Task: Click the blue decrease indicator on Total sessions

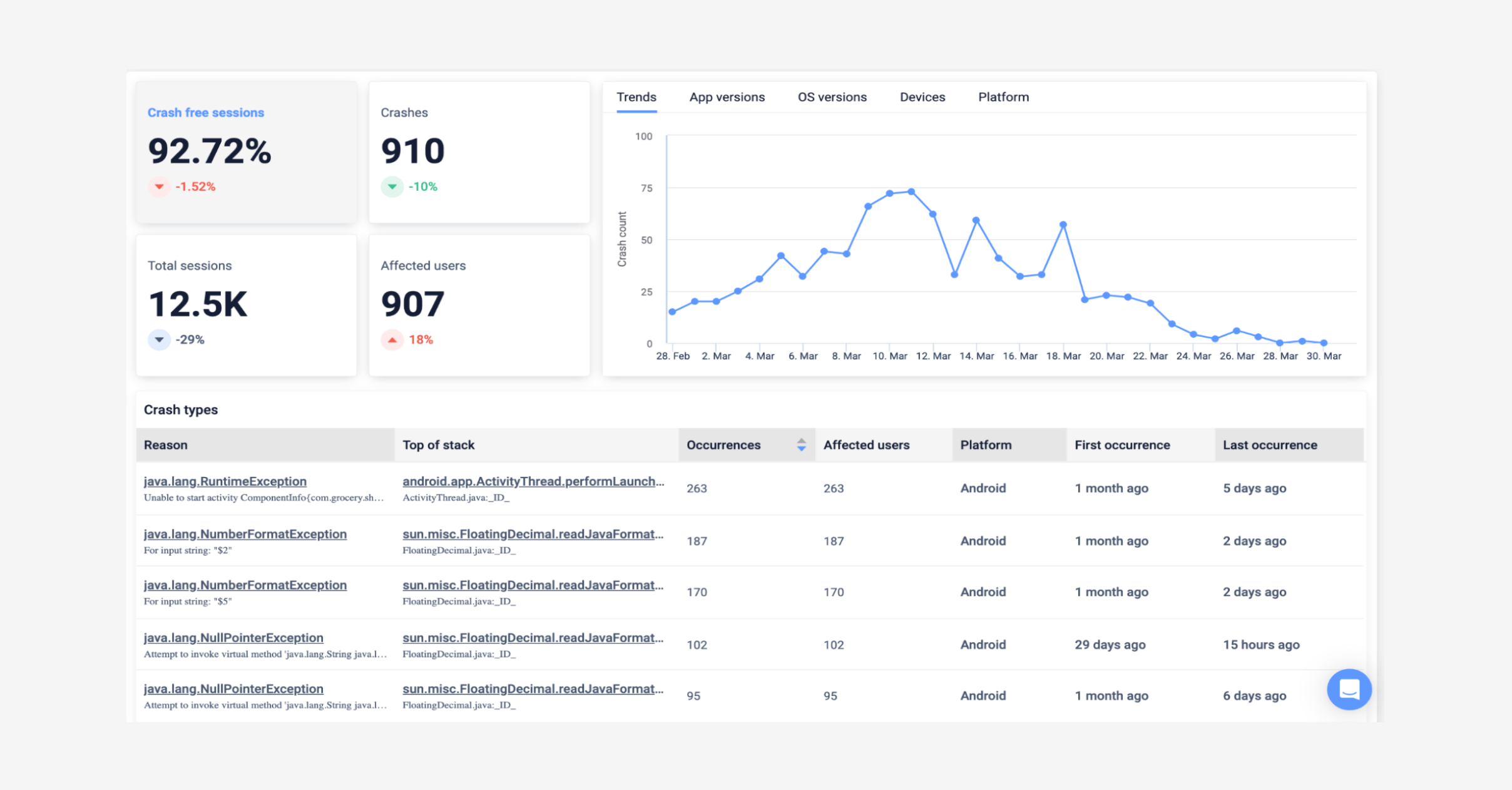Action: pos(159,339)
